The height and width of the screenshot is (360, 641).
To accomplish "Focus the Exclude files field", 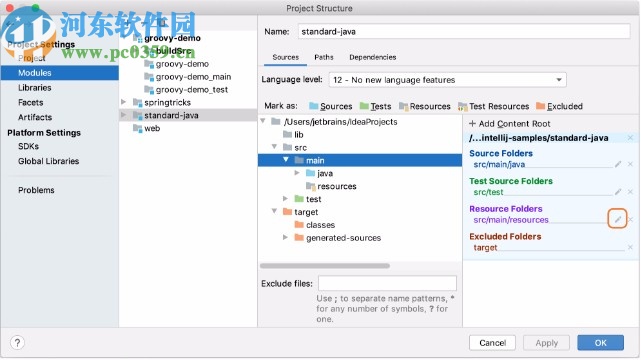I will coord(387,283).
